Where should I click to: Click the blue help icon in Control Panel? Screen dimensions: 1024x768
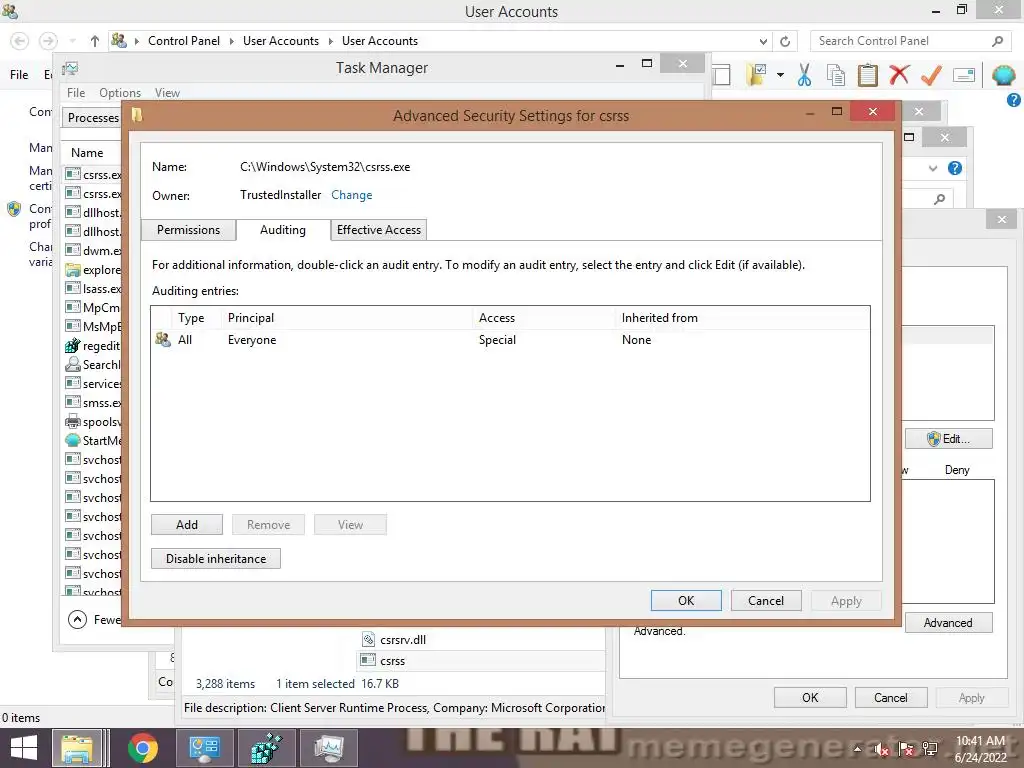coord(1014,100)
